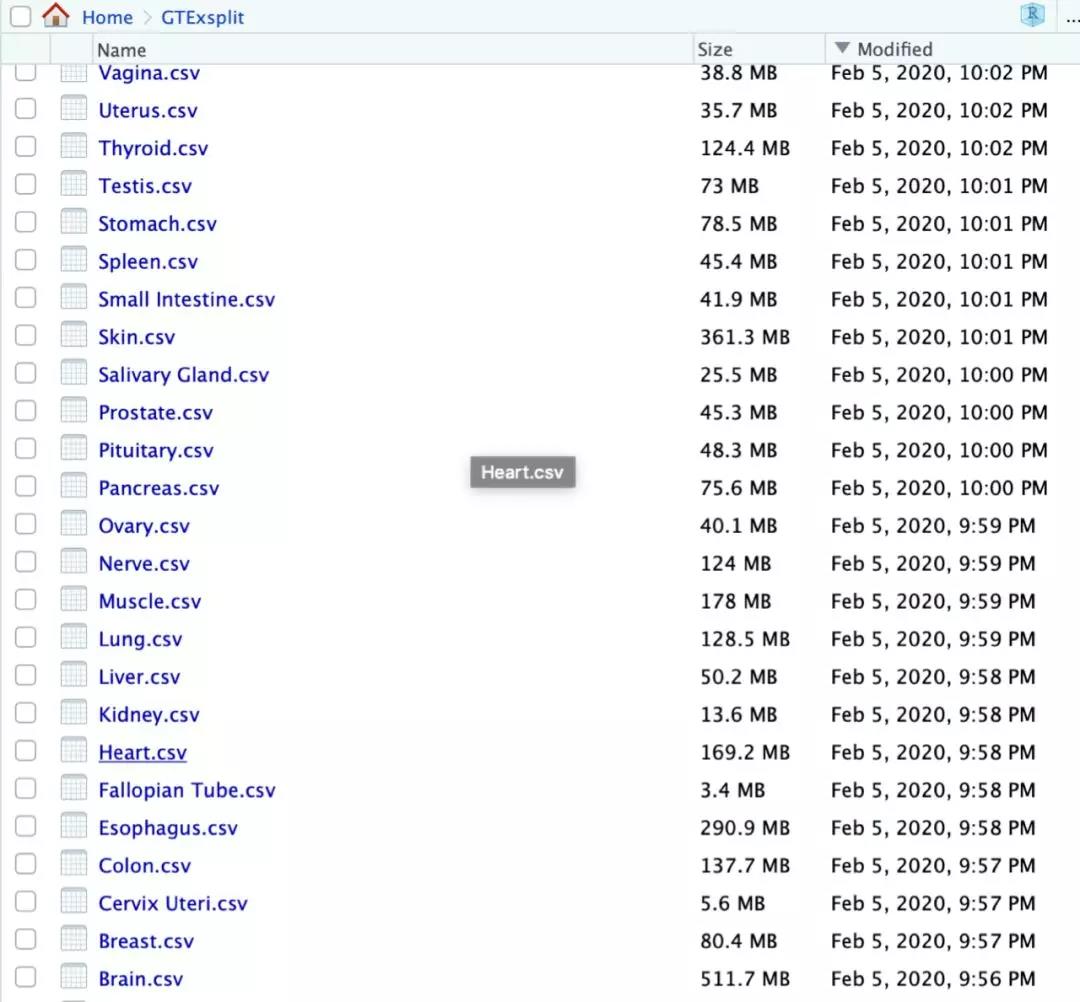Click the Modified sort arrow
Screen dimensions: 1080x1002
pos(842,48)
